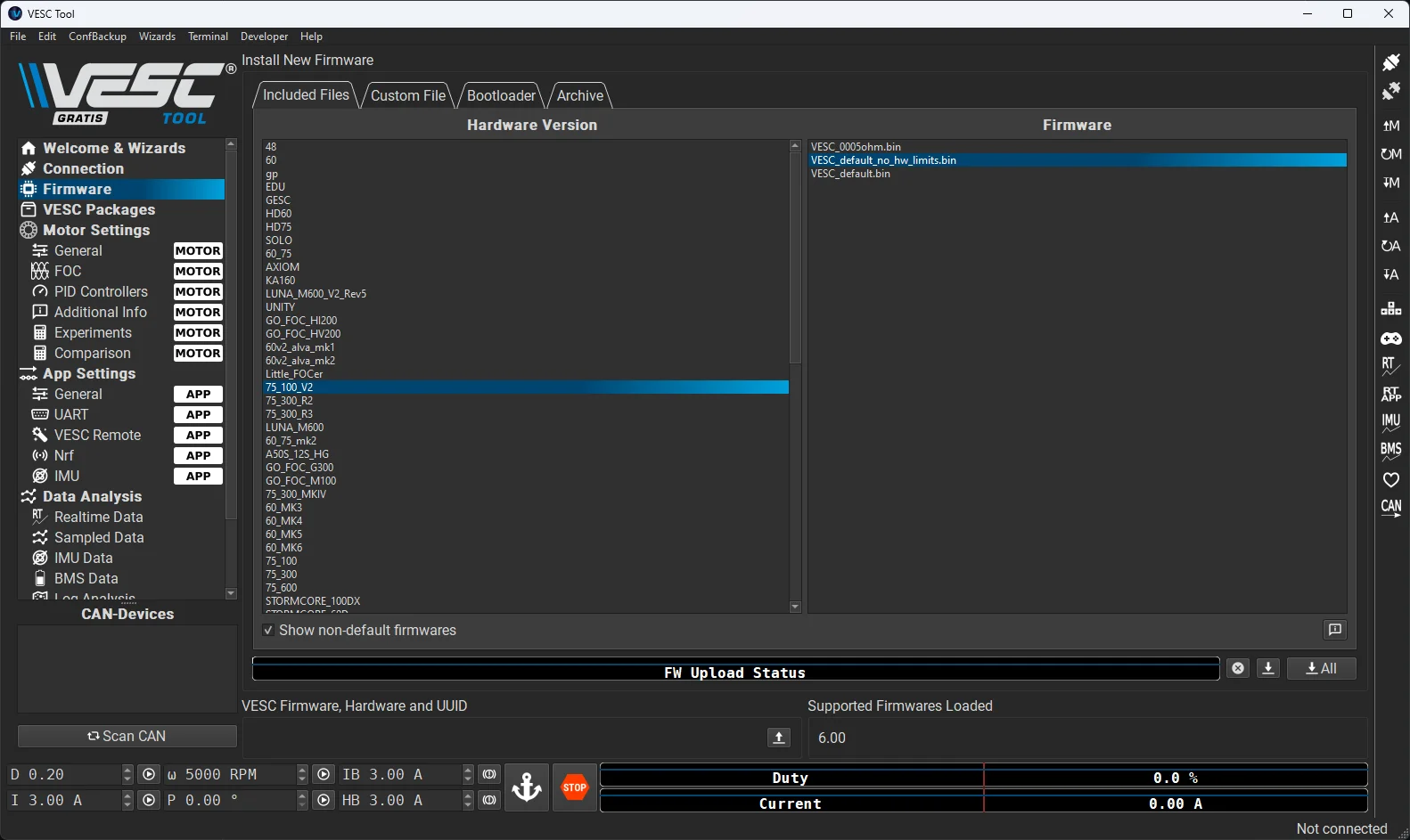
Task: Switch to the Bootloader tab
Action: tap(501, 95)
